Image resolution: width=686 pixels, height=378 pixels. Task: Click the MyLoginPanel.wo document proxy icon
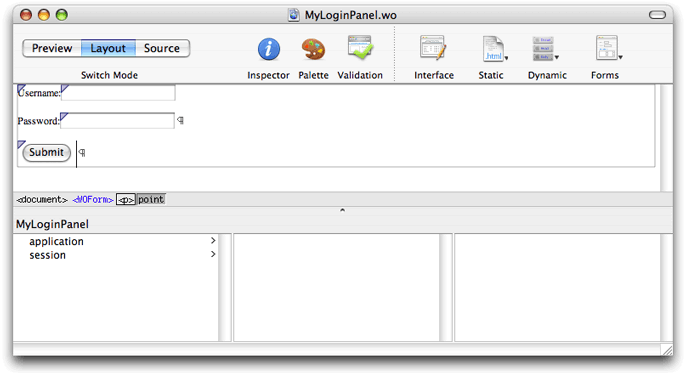point(294,15)
